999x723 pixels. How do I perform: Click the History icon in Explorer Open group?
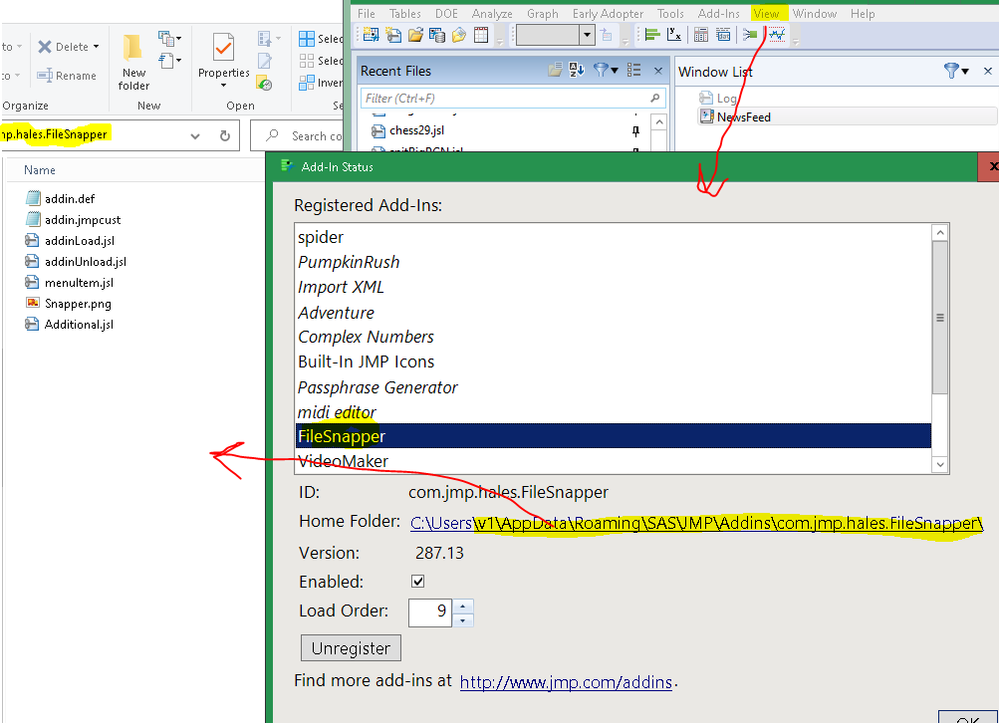click(x=264, y=83)
